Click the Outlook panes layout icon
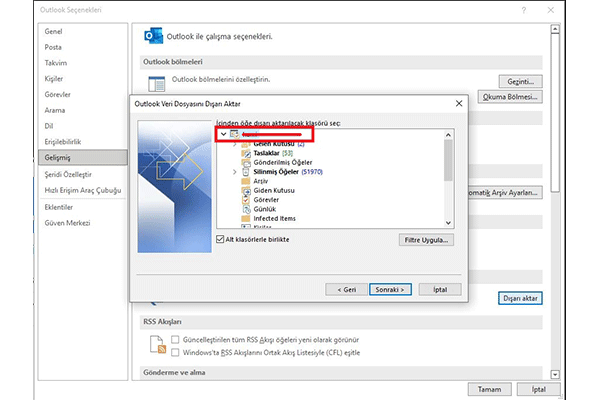Image resolution: width=600 pixels, height=400 pixels. pyautogui.click(x=157, y=84)
